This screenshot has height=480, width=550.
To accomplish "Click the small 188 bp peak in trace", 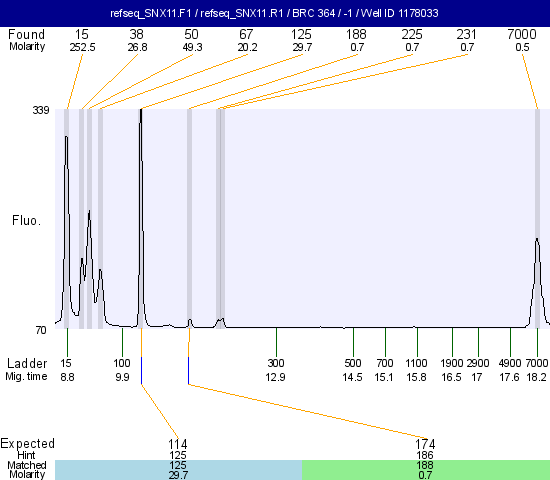I will pyautogui.click(x=190, y=323).
